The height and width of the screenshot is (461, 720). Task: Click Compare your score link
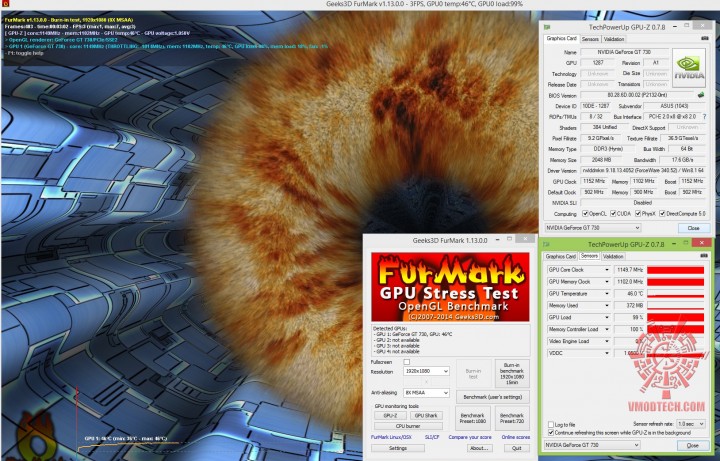[x=470, y=437]
